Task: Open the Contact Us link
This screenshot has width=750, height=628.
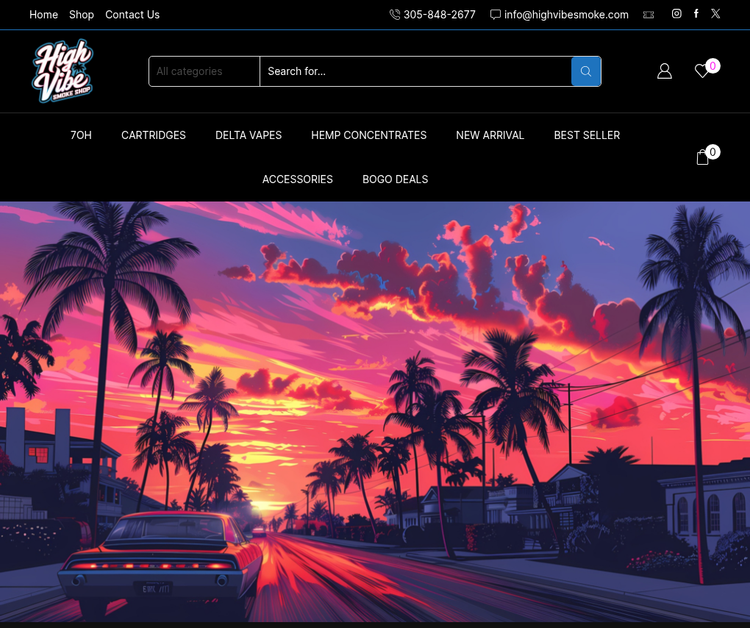Action: 132,15
